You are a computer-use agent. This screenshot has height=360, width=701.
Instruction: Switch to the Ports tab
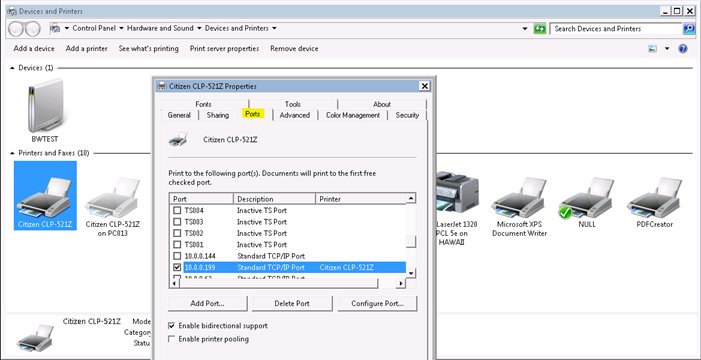[x=253, y=114]
